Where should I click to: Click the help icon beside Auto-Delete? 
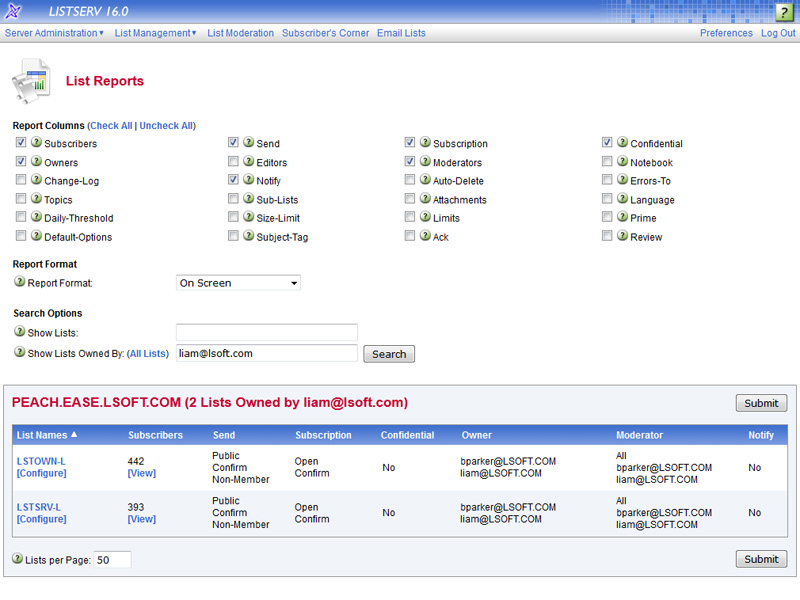pyautogui.click(x=425, y=180)
